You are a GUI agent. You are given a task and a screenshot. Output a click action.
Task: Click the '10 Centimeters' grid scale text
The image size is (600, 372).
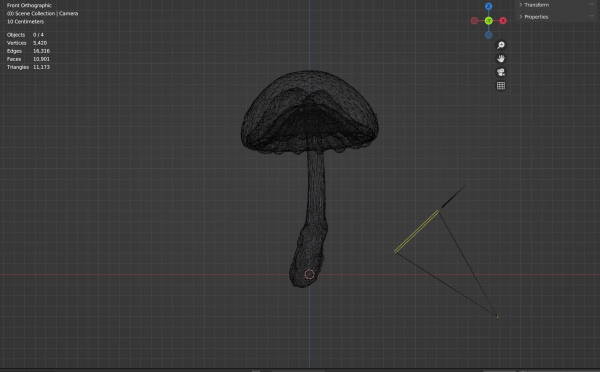tap(25, 21)
